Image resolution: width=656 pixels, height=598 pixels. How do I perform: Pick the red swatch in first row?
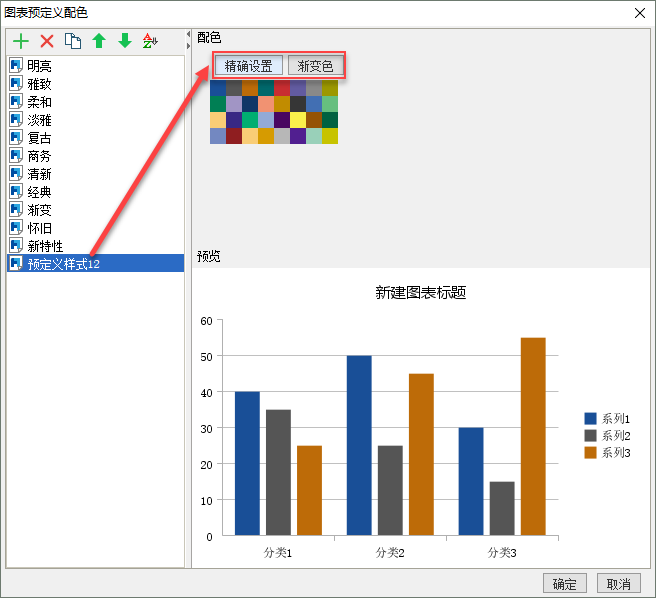coord(282,88)
